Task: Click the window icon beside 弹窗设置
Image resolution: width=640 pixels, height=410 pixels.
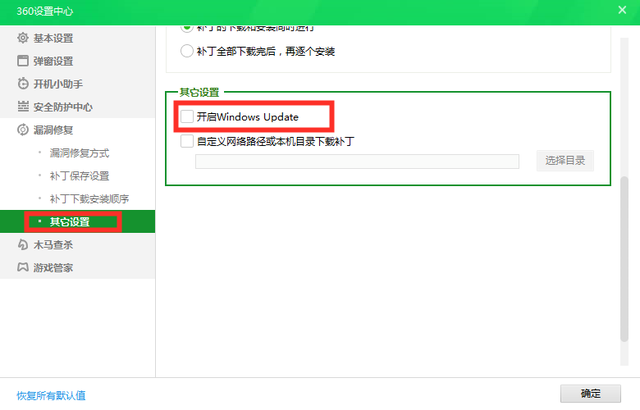Action: pyautogui.click(x=23, y=61)
